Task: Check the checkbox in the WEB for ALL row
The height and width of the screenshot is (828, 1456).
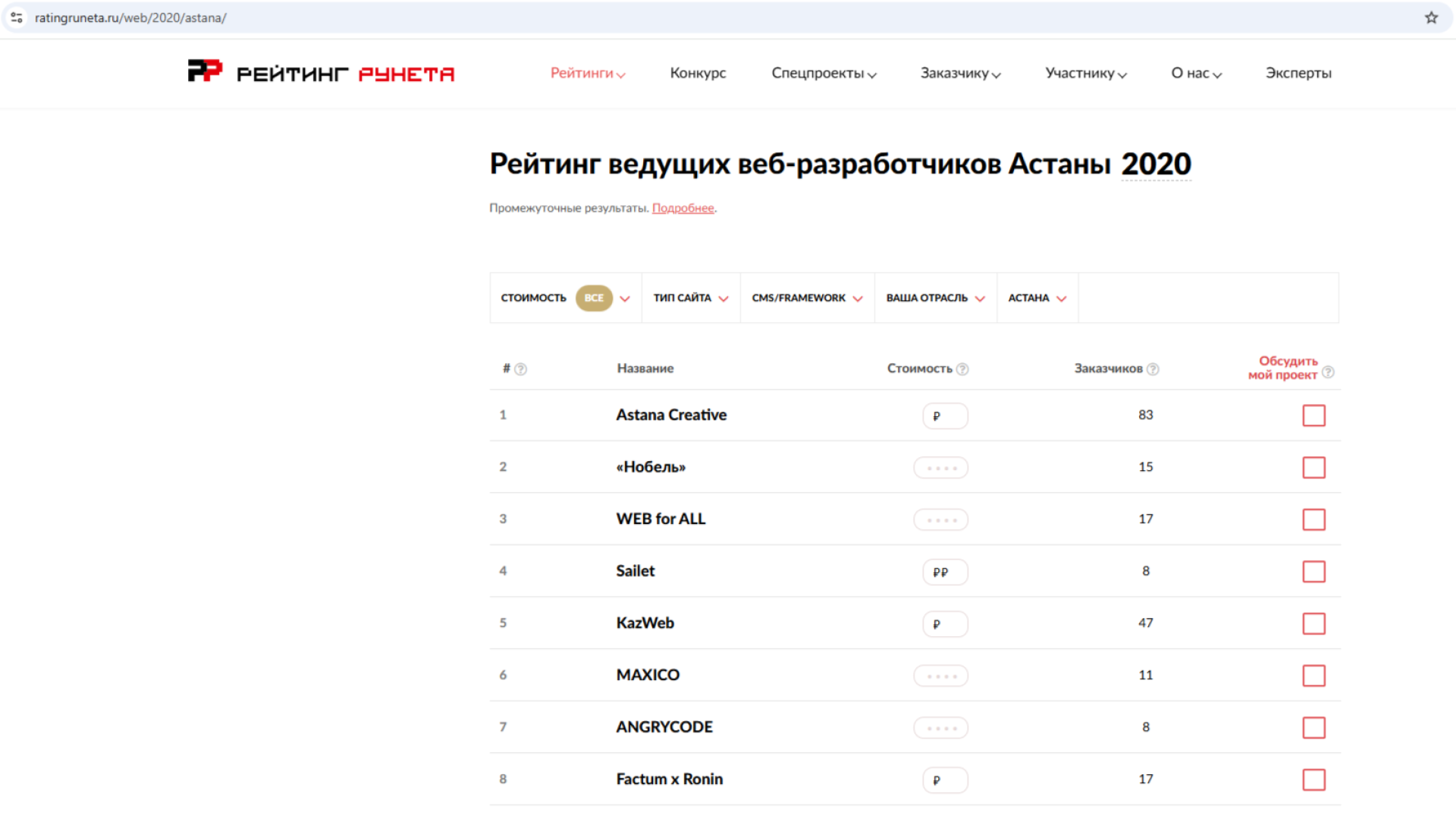Action: point(1314,519)
